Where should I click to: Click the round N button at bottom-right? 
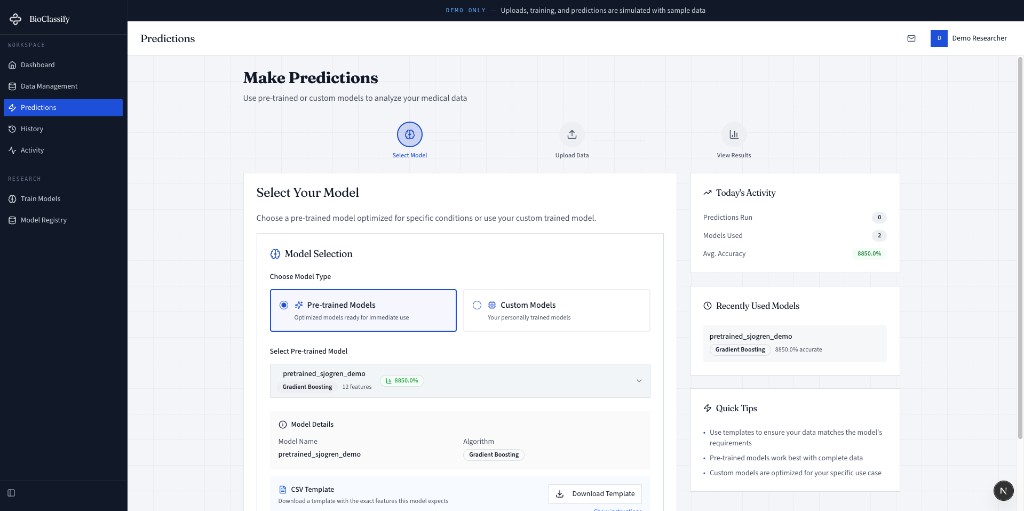[1003, 490]
